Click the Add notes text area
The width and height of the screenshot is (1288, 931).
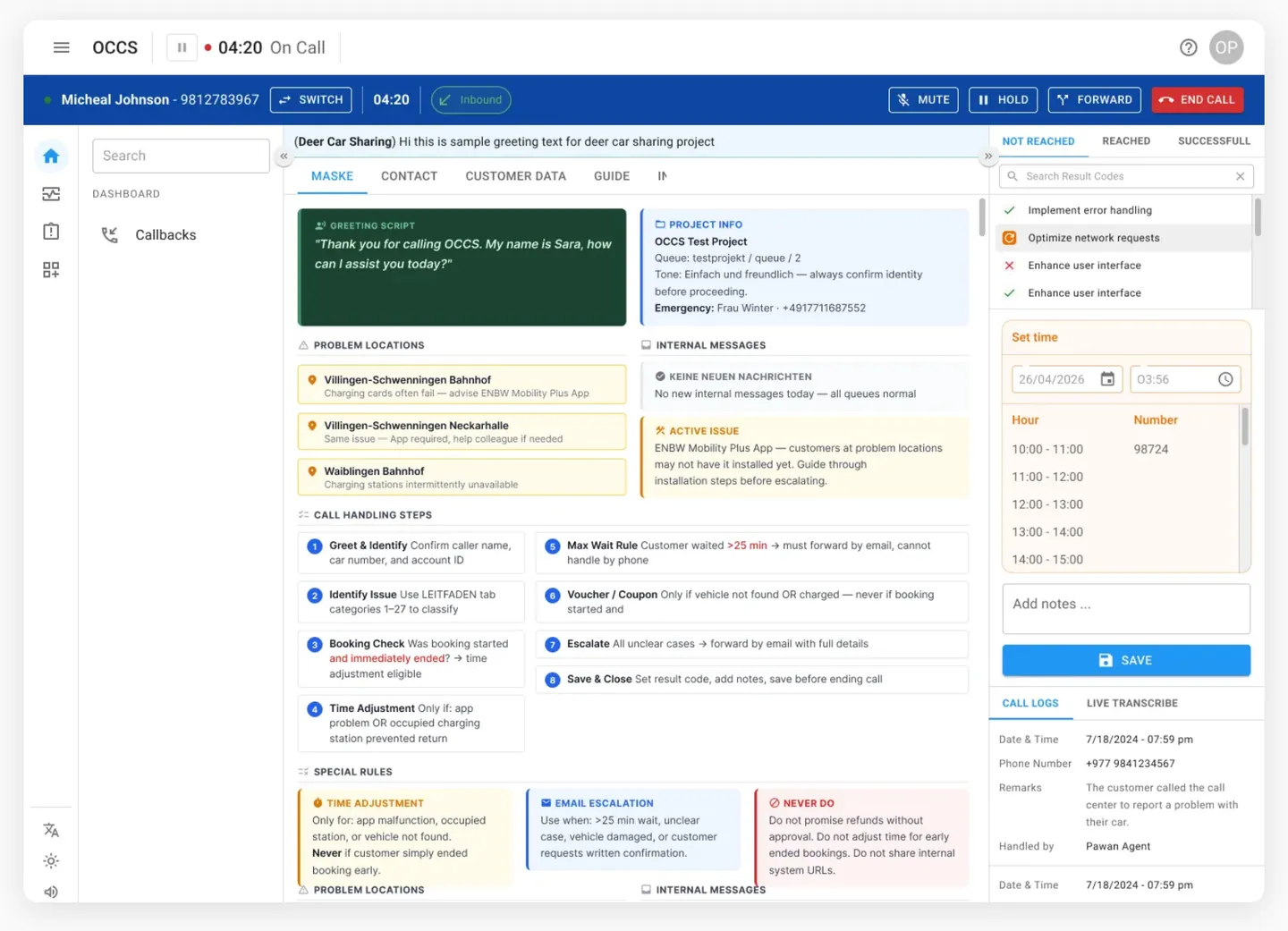click(1126, 609)
